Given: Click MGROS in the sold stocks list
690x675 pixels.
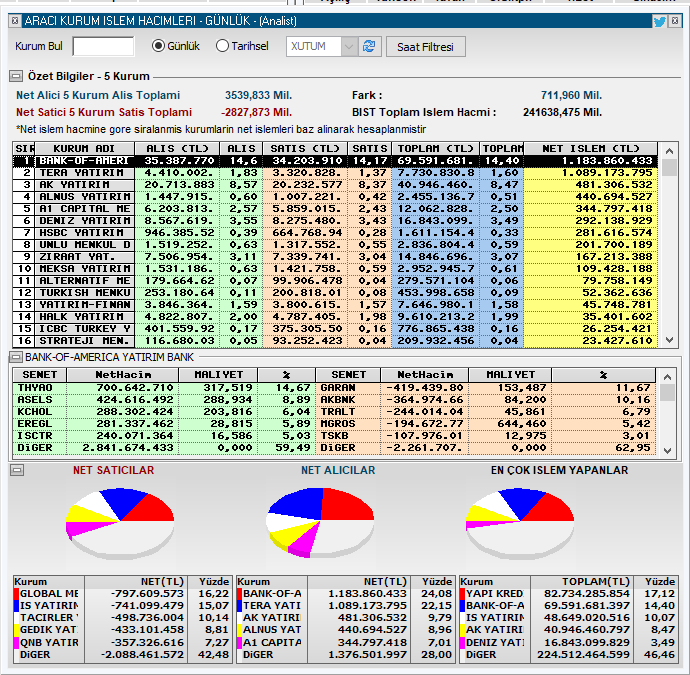Looking at the screenshot, I should [x=338, y=424].
